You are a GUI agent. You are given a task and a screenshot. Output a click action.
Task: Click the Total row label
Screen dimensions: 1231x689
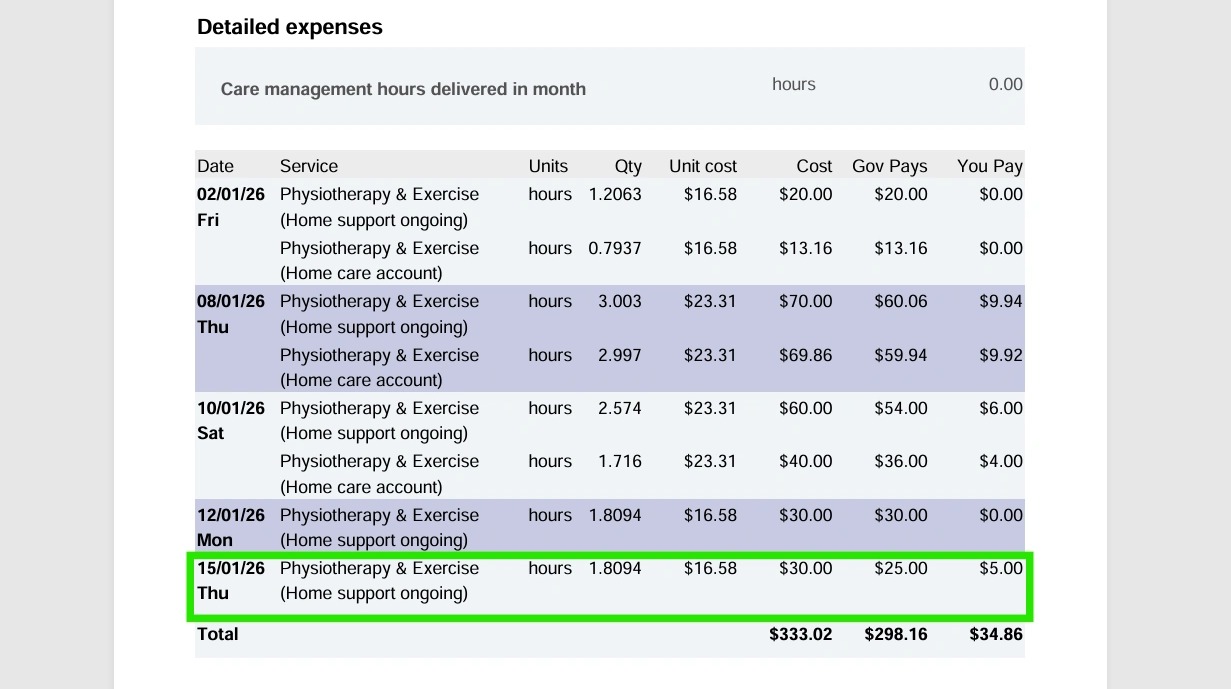[x=218, y=634]
